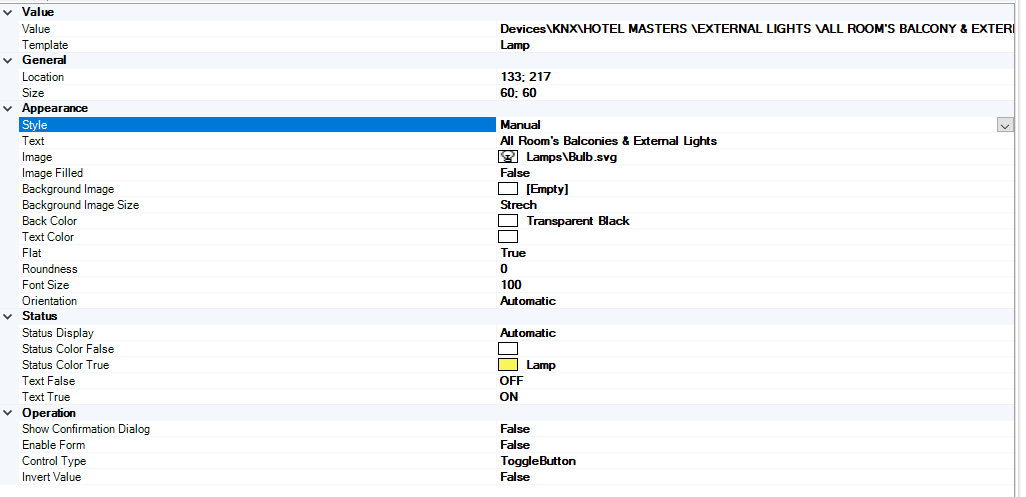
Task: Toggle the Flat True value
Action: pyautogui.click(x=513, y=253)
